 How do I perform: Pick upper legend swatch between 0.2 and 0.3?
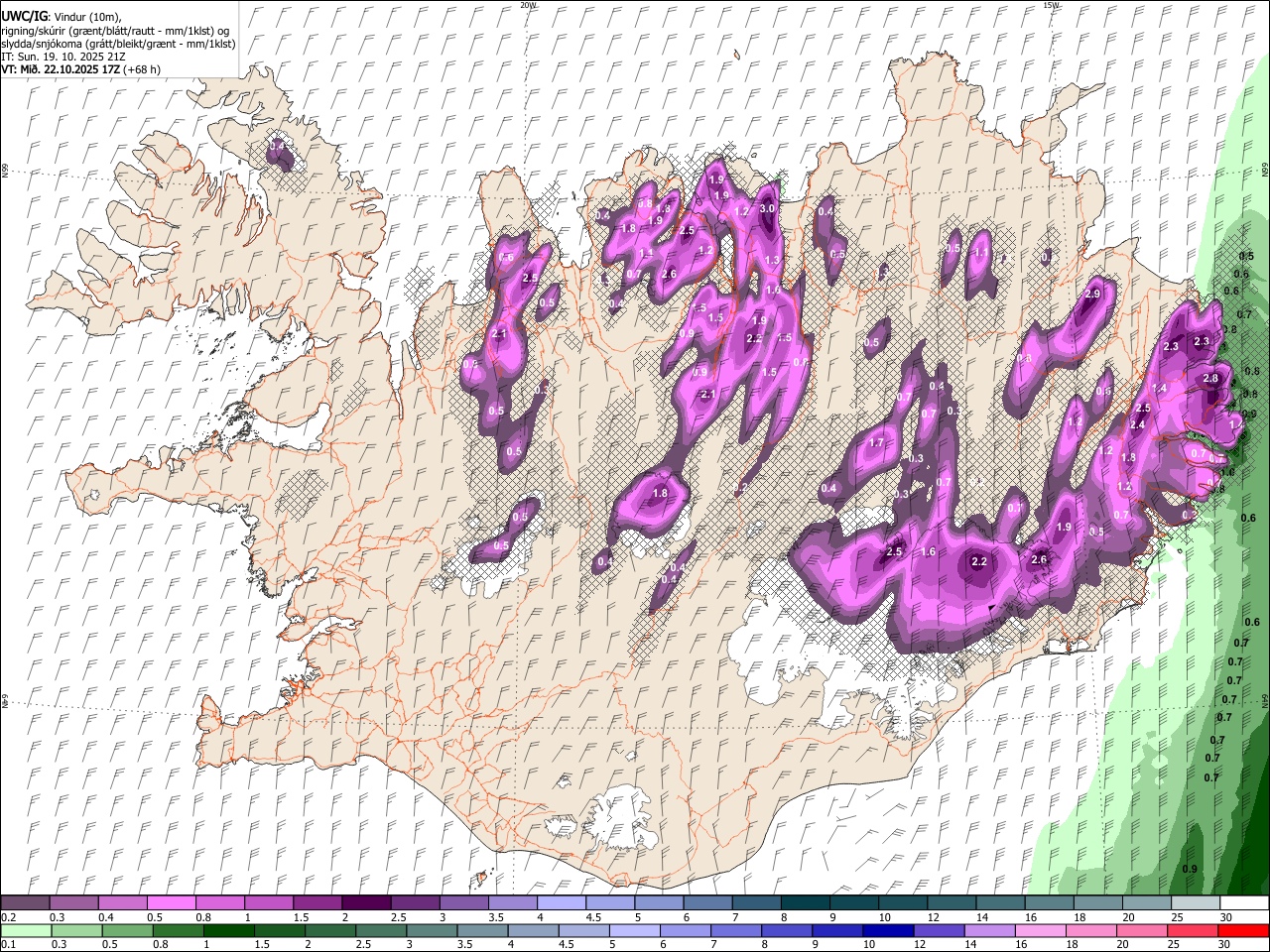[25, 903]
